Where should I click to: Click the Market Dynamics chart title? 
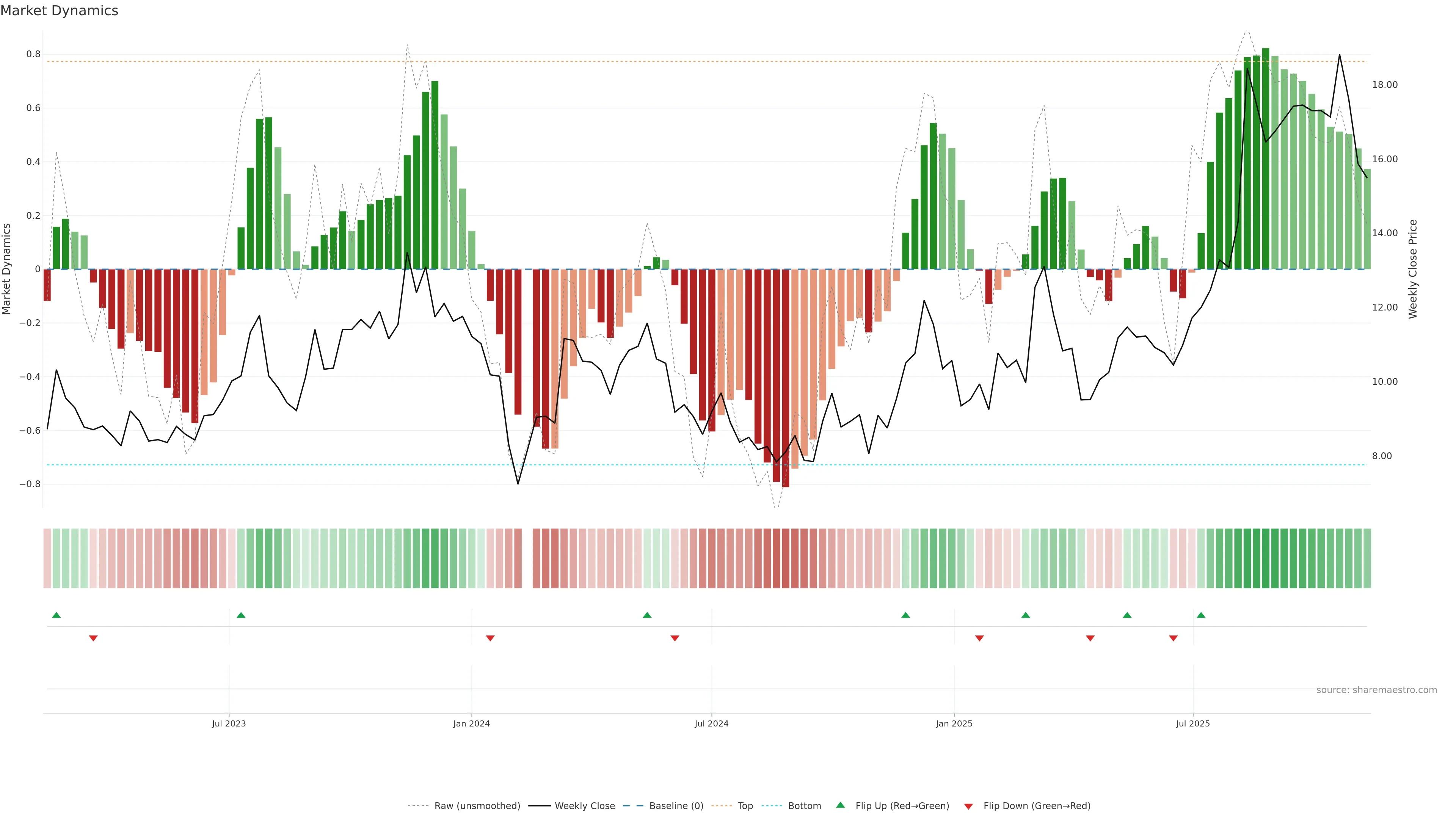click(60, 11)
